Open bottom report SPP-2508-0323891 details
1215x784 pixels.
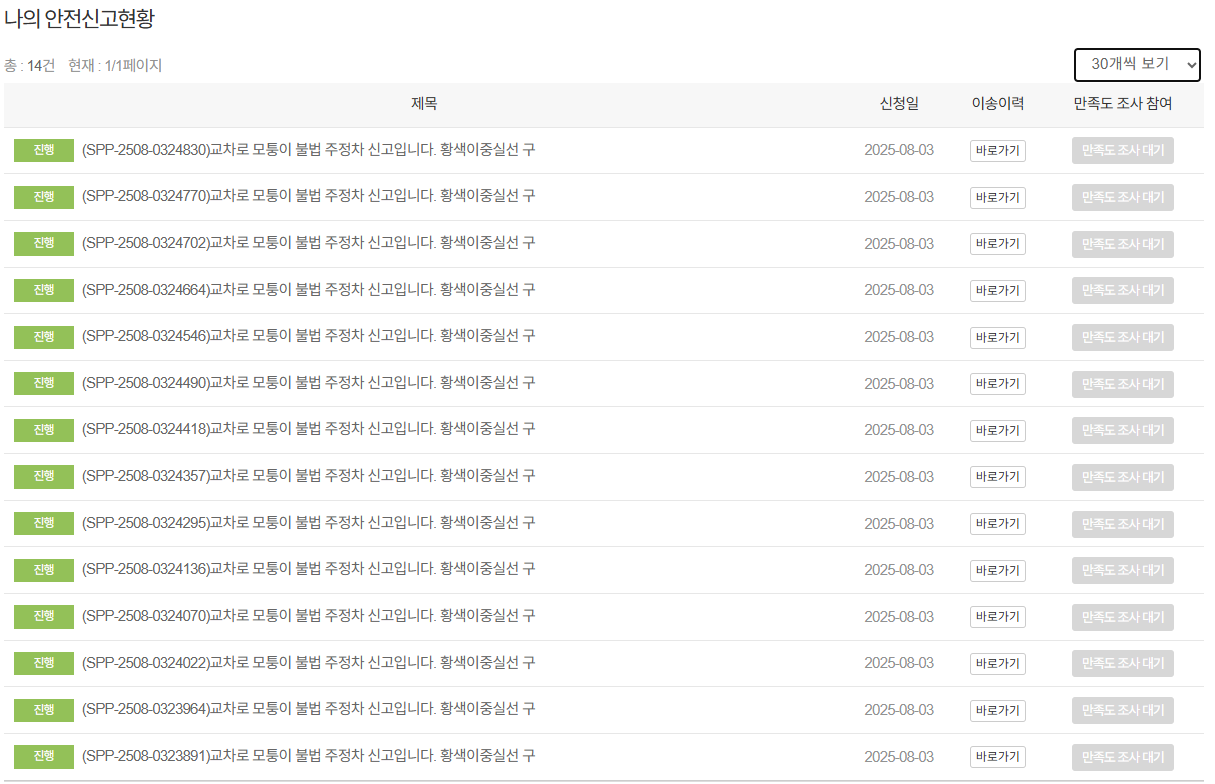pyautogui.click(x=307, y=757)
